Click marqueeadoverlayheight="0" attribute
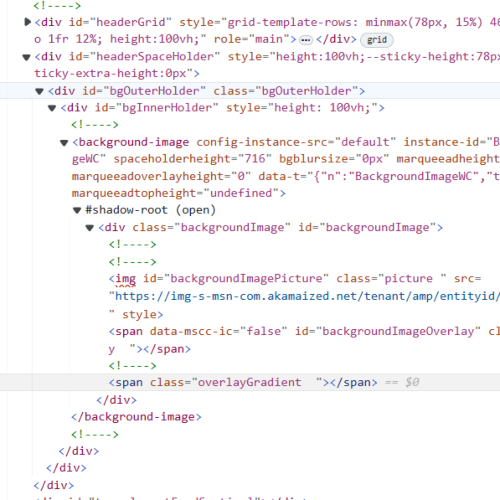500x500 pixels. click(x=161, y=176)
